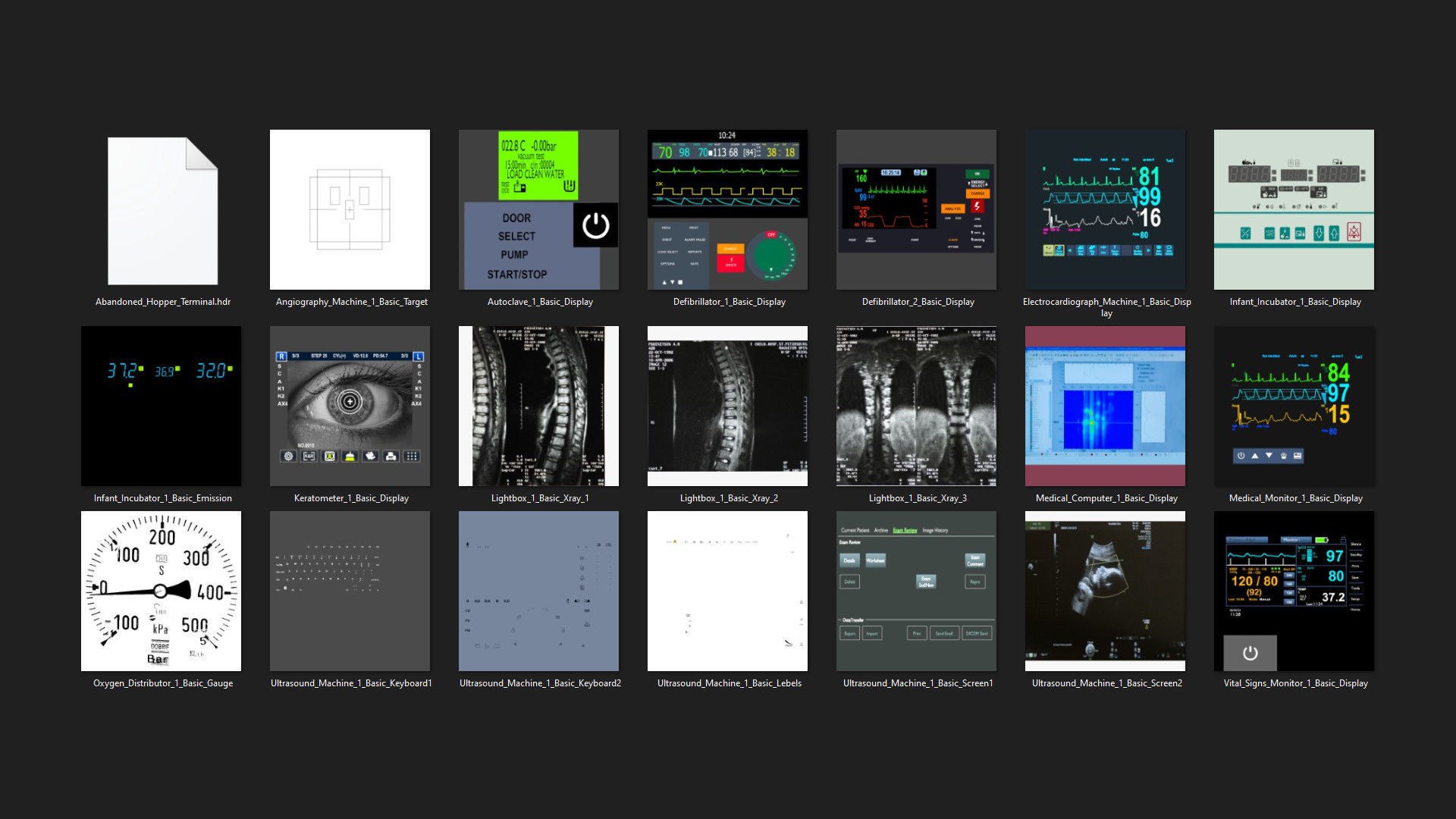This screenshot has width=1456, height=819.
Task: Select Infant_Incubator_1_Basic_Emission black thumbnail
Action: 161,406
